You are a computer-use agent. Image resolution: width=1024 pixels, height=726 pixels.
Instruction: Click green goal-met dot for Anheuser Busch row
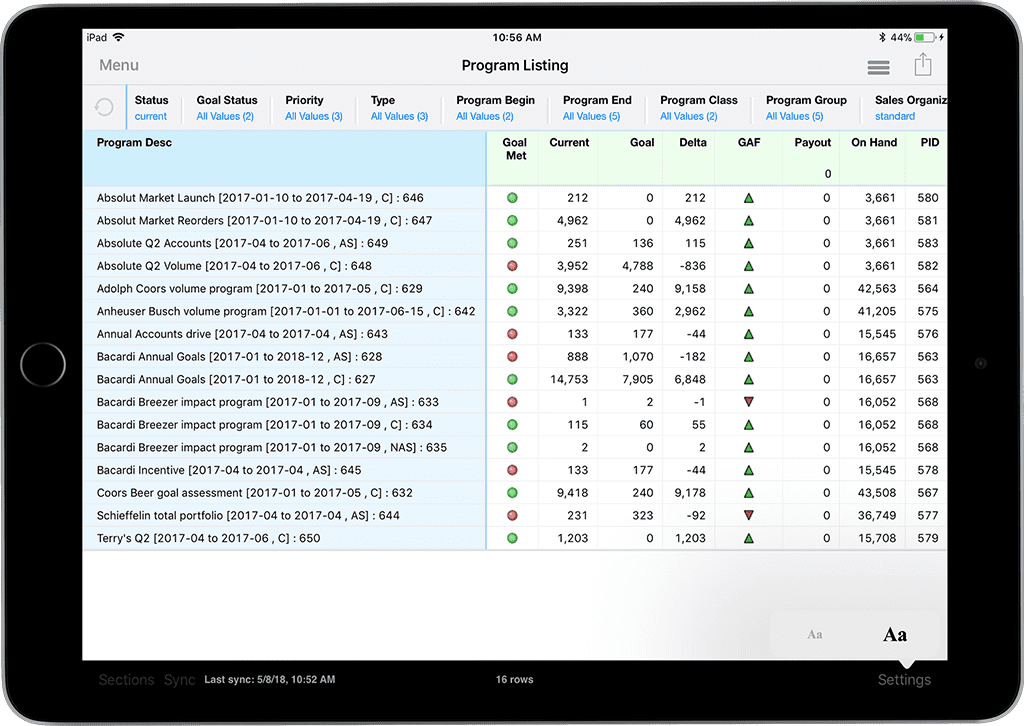(x=513, y=311)
